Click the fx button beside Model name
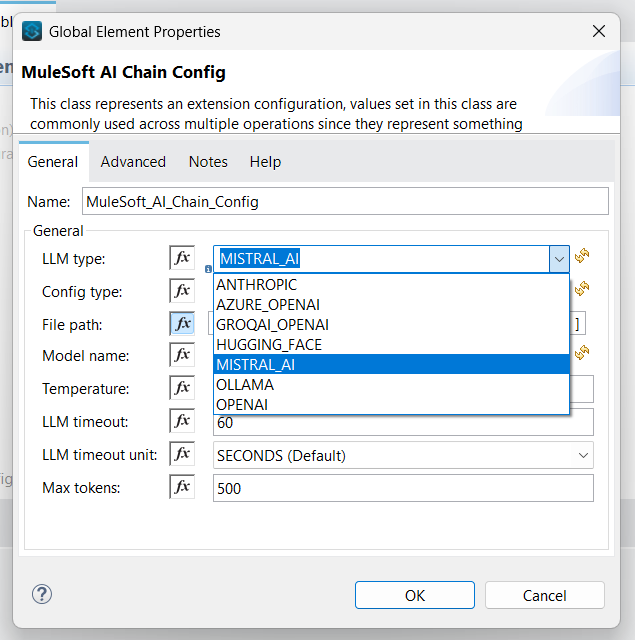Viewport: 635px width, 640px height. 182,354
